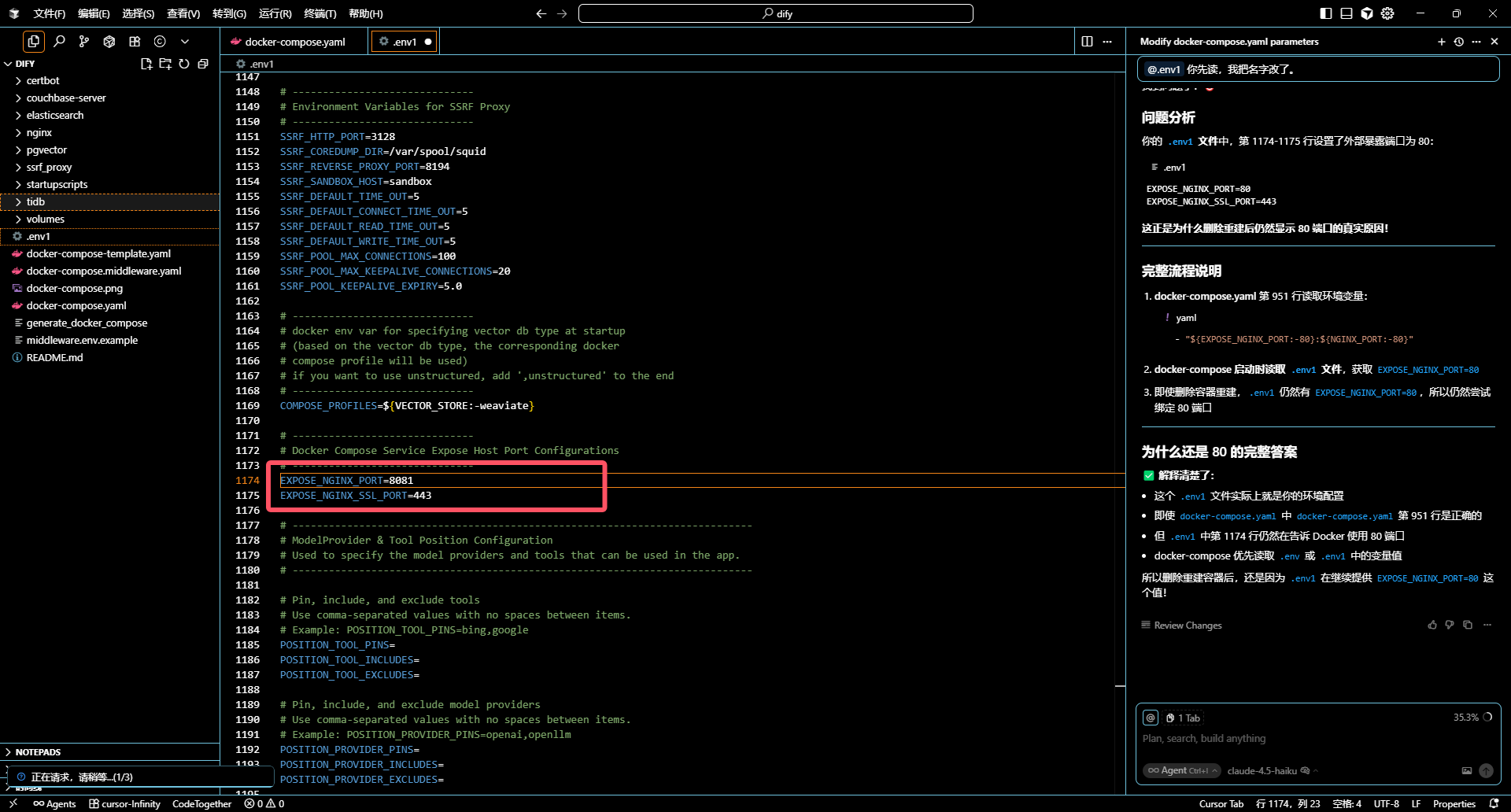Toggle the AI chat pane layout button
This screenshot has width=1511, height=812.
click(x=1367, y=13)
